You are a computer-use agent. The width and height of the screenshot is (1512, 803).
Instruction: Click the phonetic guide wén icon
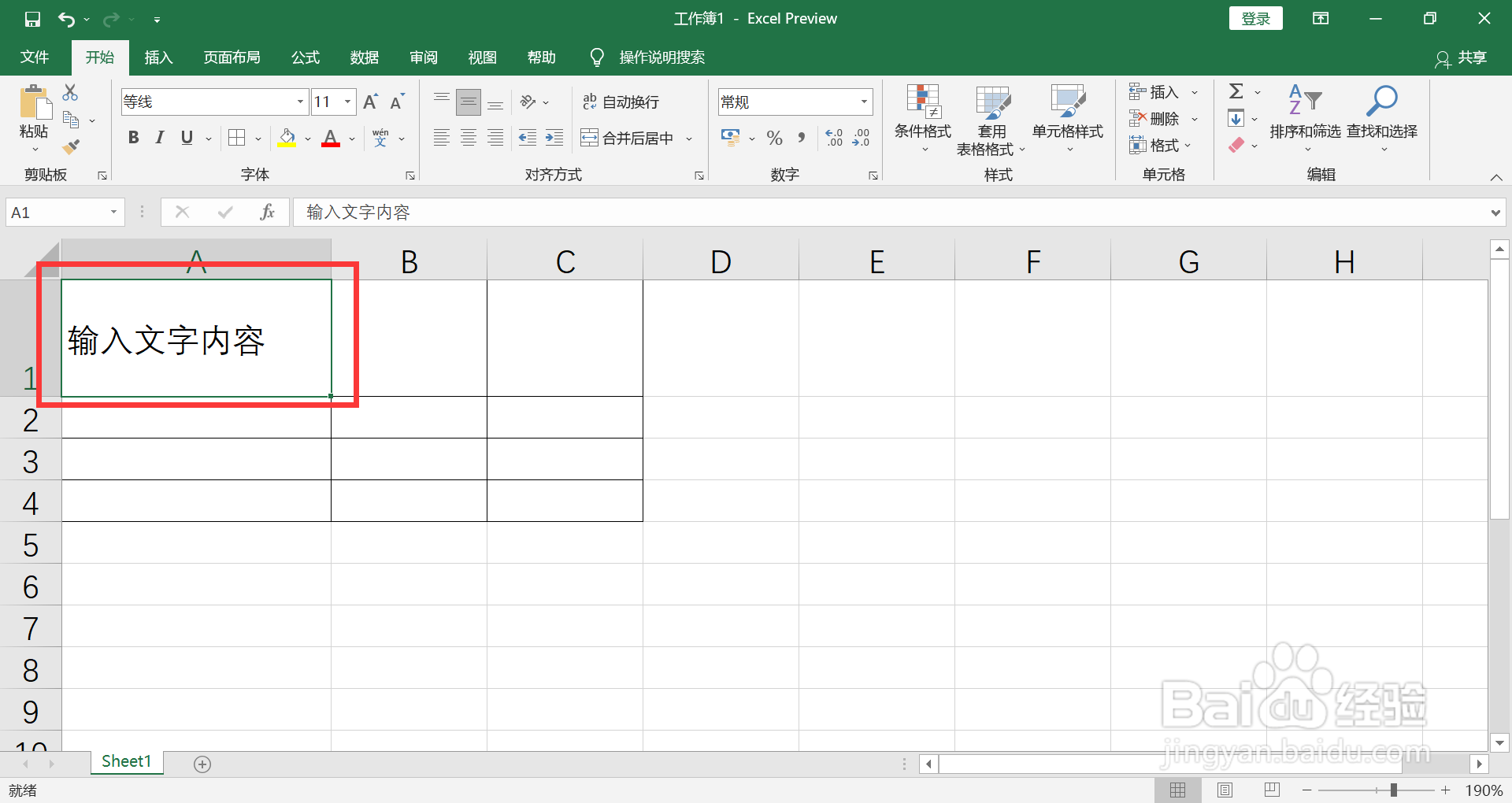(381, 138)
